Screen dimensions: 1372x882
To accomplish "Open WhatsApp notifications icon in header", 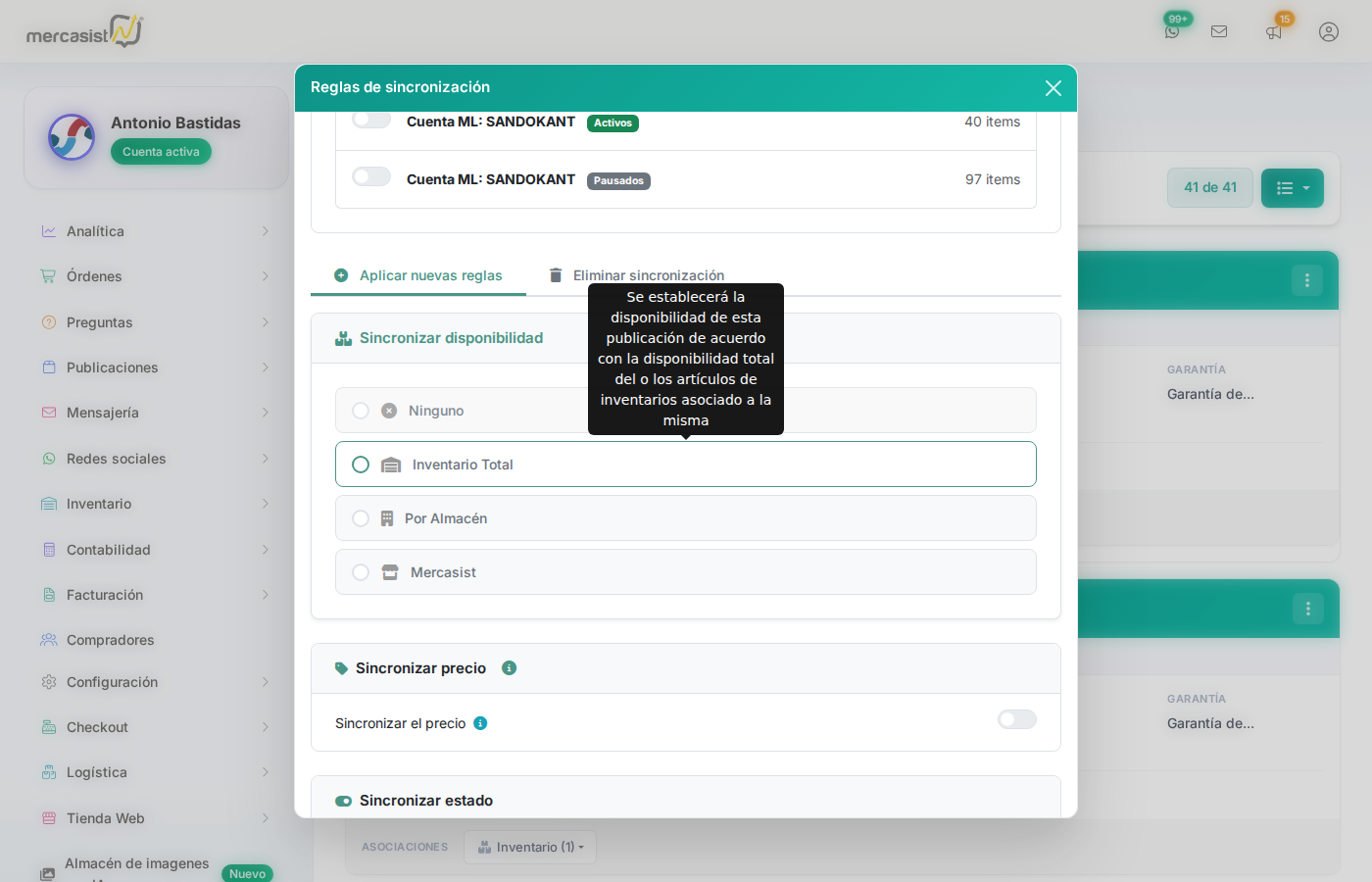I will 1172,31.
